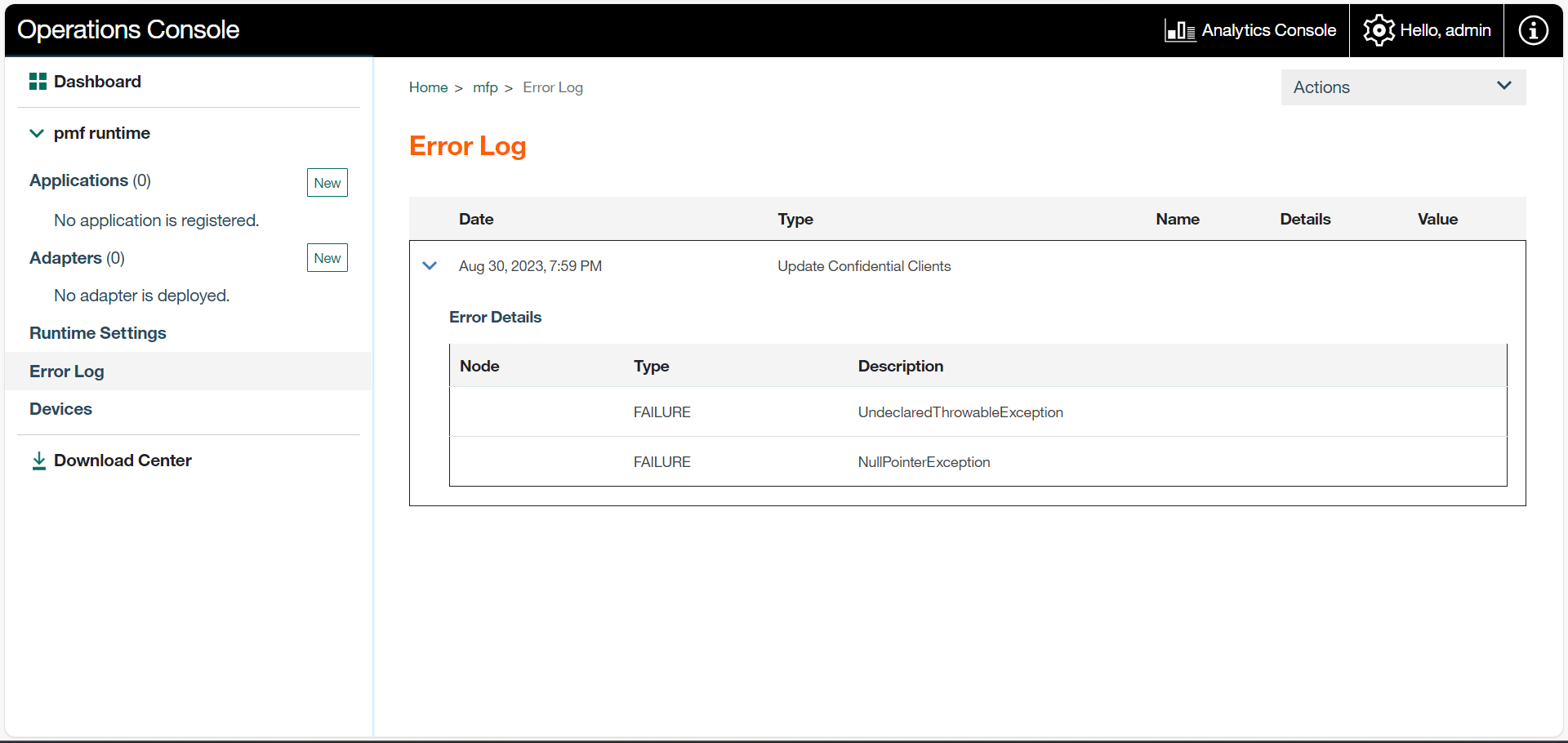The width and height of the screenshot is (1568, 743).
Task: Click the main table Type column header
Action: pyautogui.click(x=795, y=219)
